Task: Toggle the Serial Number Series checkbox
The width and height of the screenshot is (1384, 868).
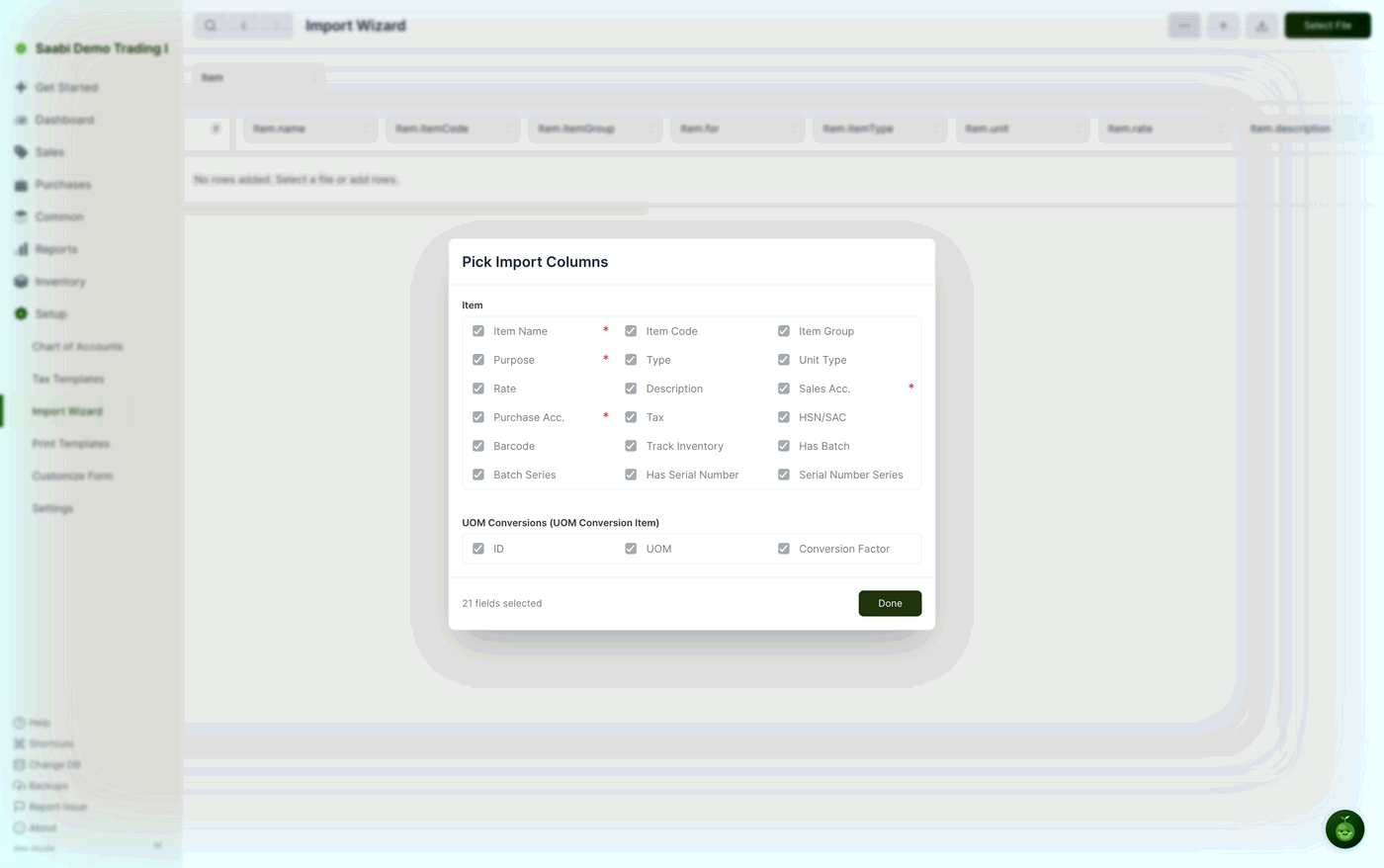Action: tap(784, 475)
